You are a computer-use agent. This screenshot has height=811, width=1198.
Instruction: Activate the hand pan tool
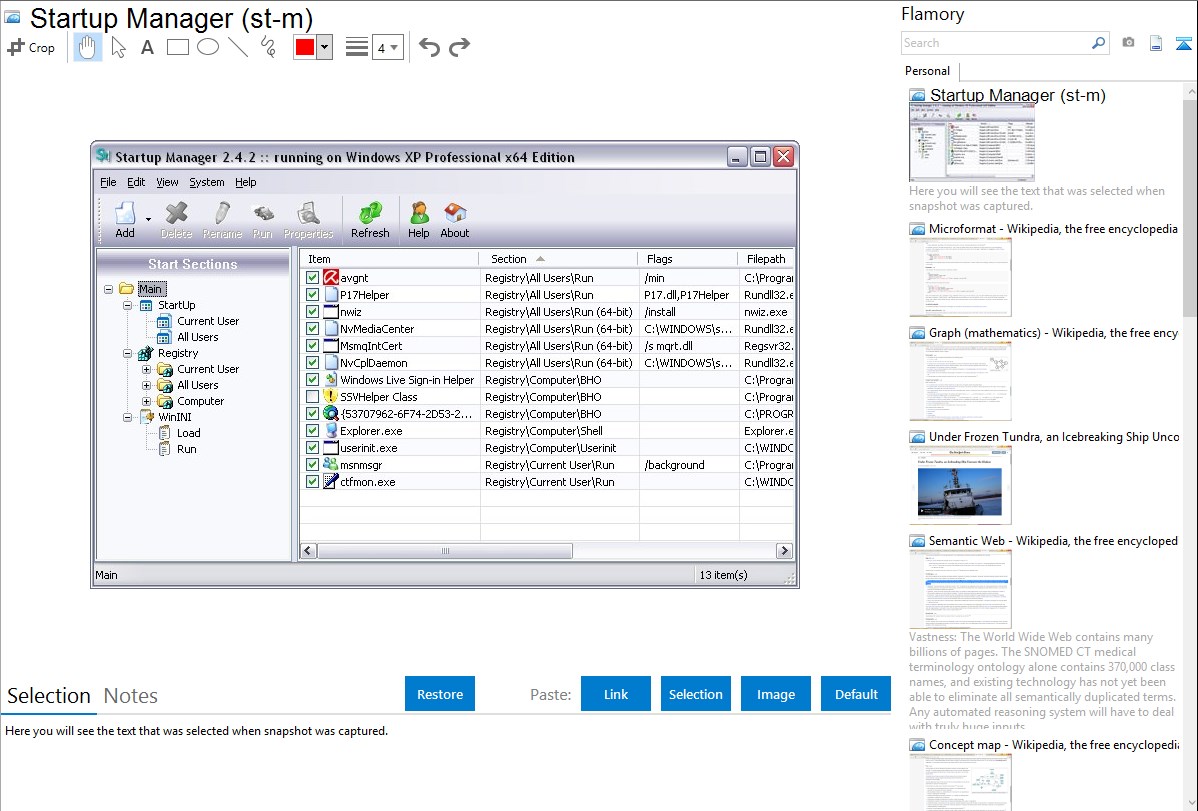(x=88, y=47)
